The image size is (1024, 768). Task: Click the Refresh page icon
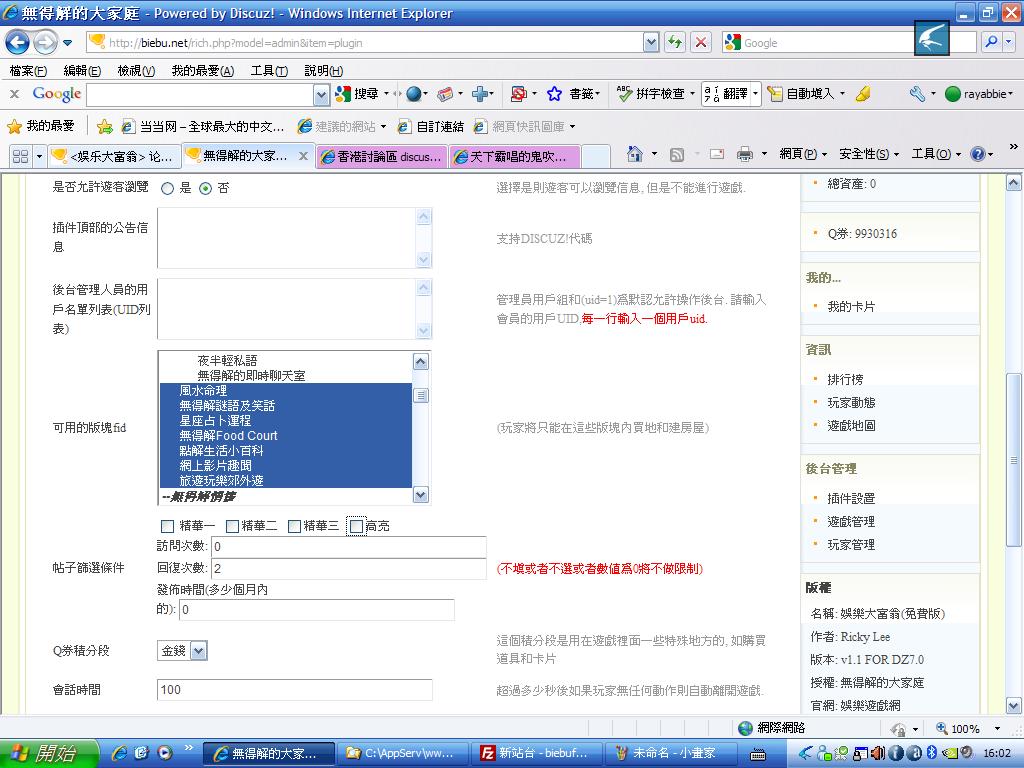(x=675, y=42)
